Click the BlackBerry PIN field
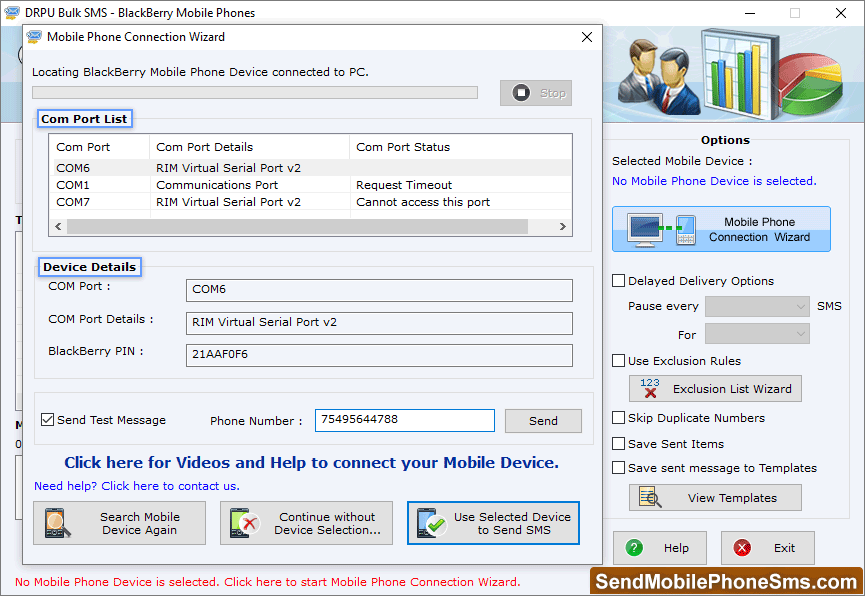 click(379, 355)
